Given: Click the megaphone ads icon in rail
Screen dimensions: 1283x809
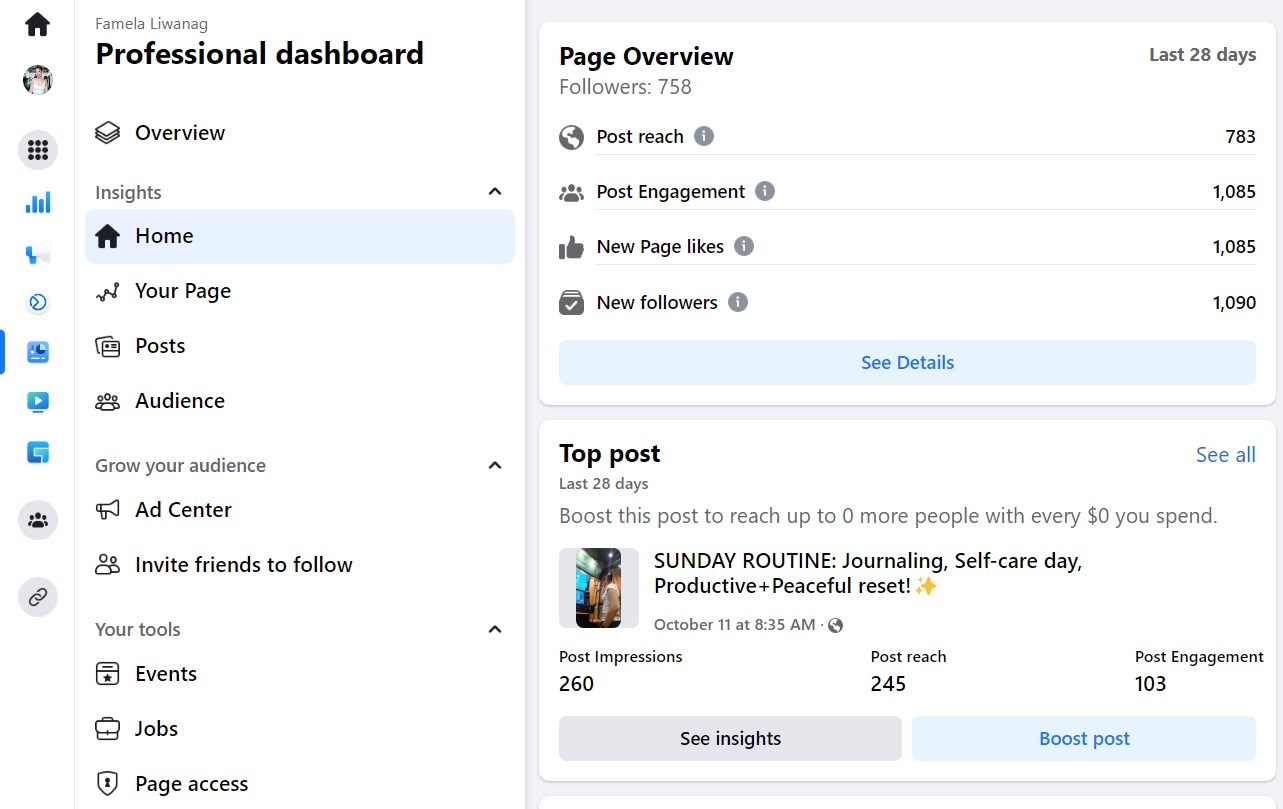Looking at the screenshot, I should click(x=38, y=254).
